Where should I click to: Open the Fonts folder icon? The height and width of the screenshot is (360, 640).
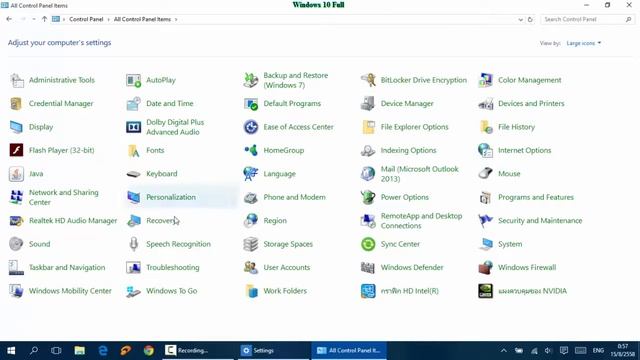coord(133,150)
